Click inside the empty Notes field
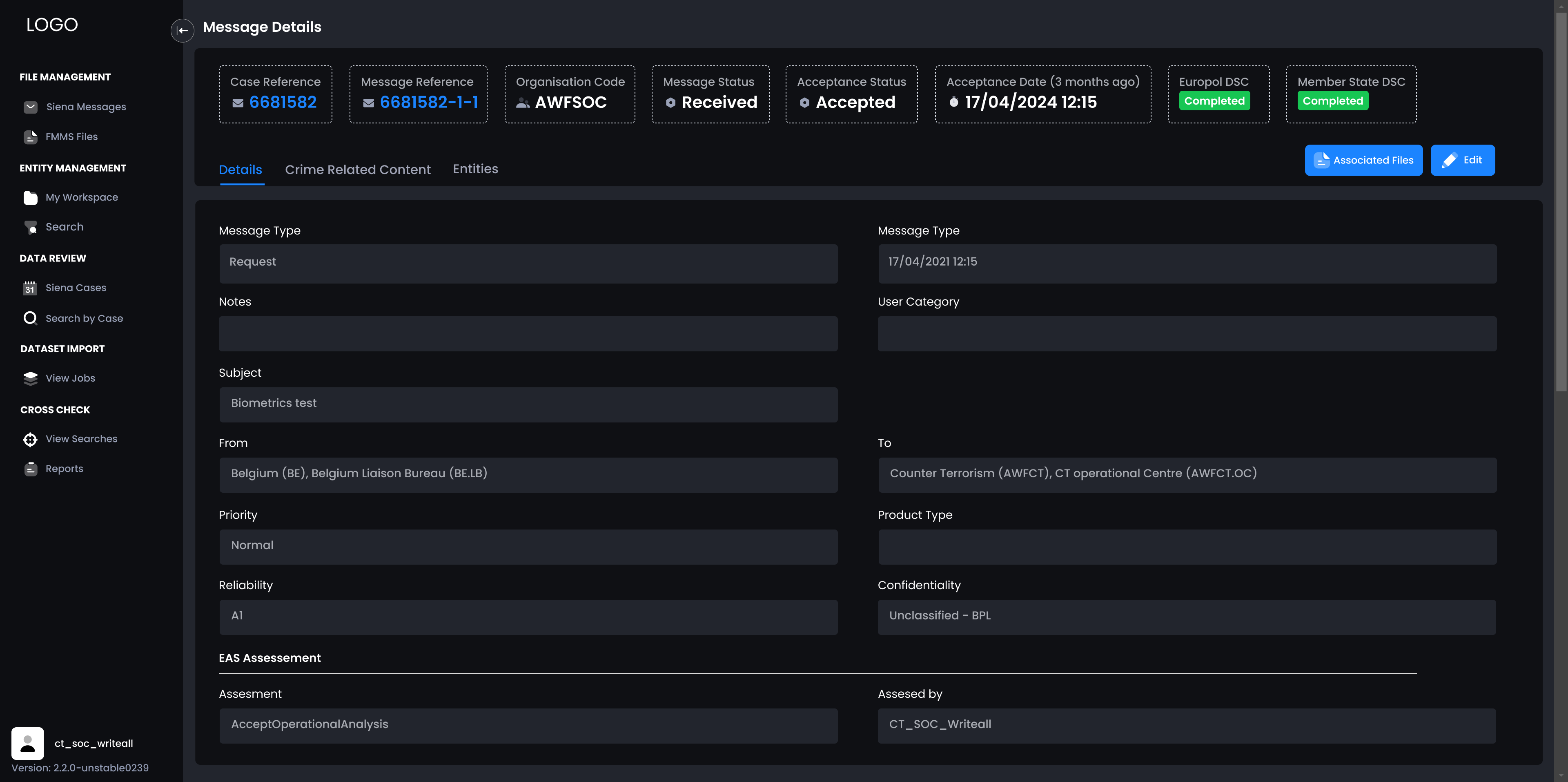 tap(528, 334)
